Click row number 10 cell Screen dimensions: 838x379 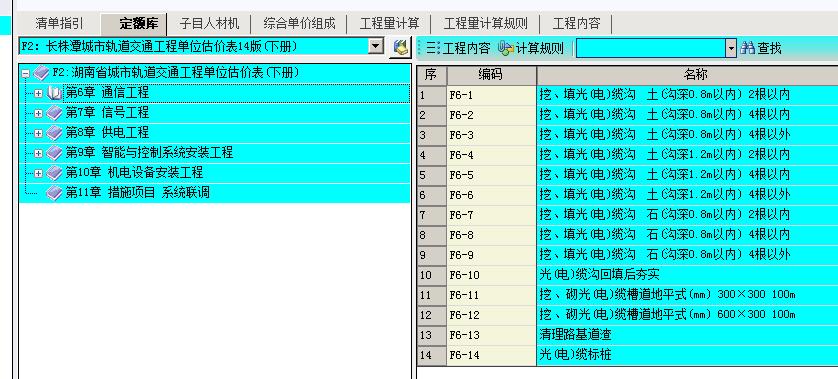coord(431,275)
